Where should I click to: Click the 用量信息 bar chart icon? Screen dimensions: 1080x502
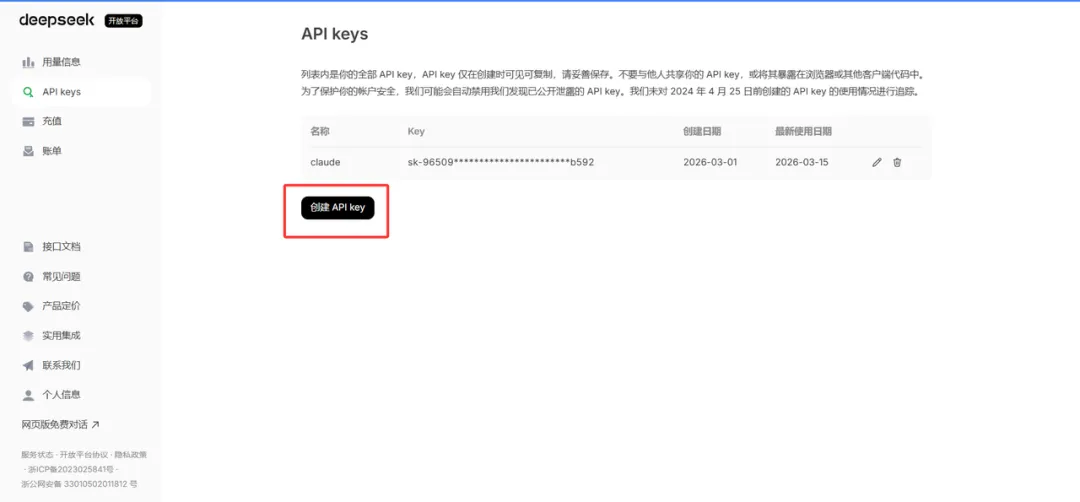coord(28,62)
